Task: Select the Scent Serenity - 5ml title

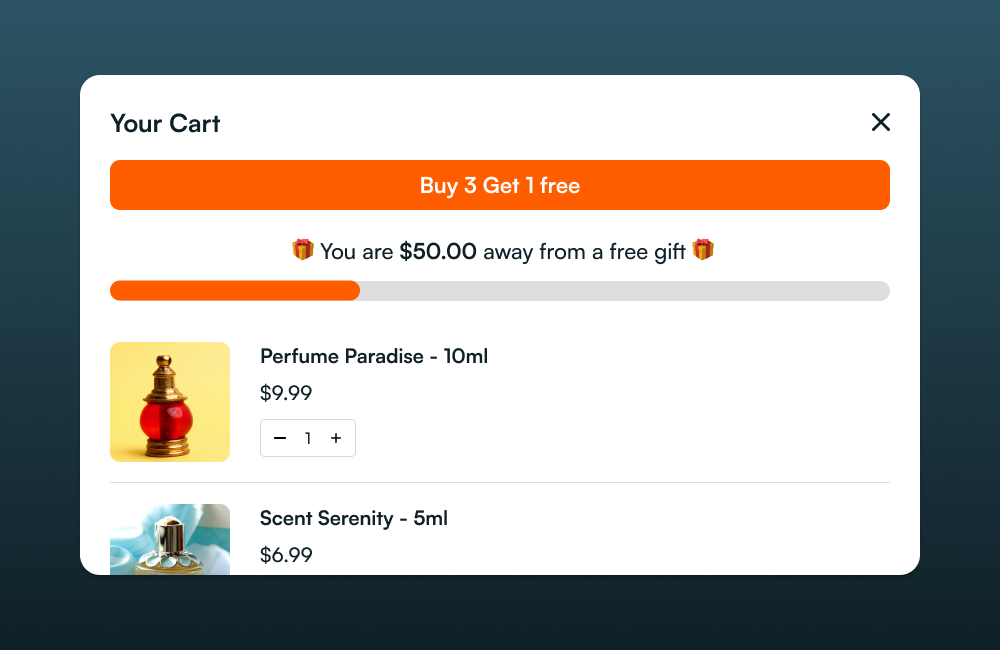Action: click(x=354, y=518)
